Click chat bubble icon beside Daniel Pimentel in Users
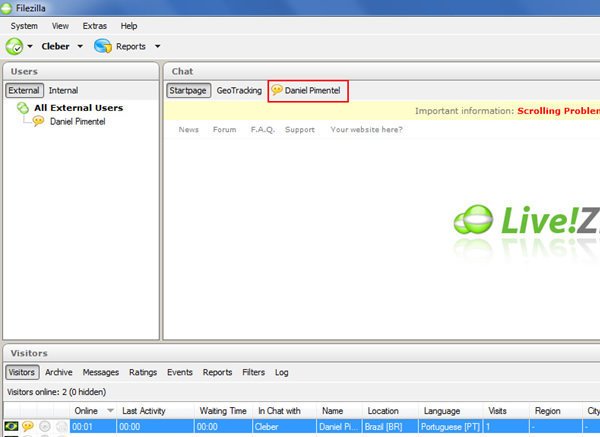The image size is (600, 437). 39,121
